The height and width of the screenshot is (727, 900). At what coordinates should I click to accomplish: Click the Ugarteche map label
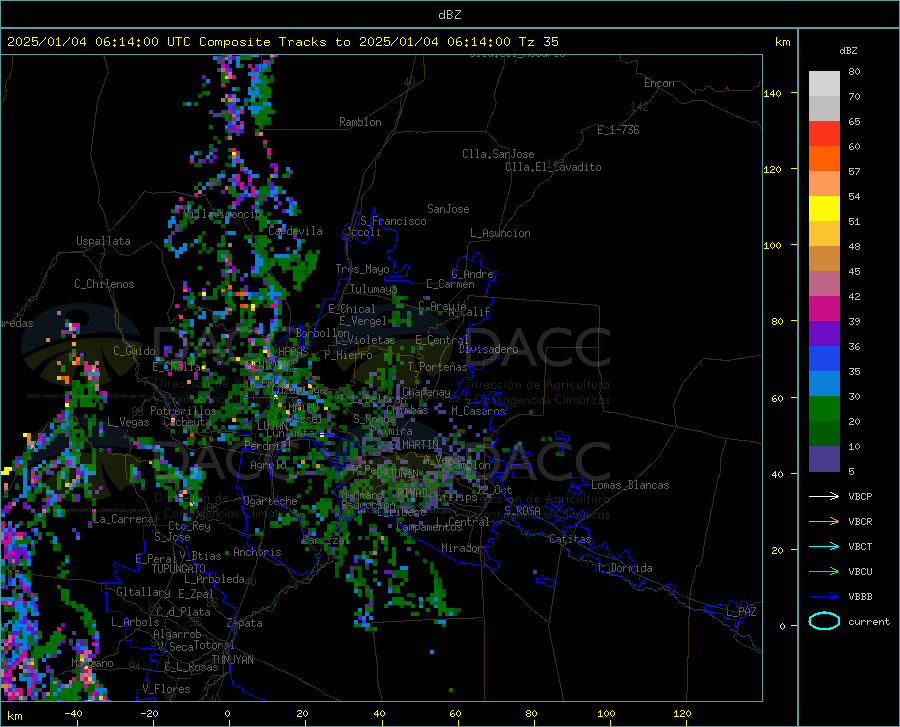(x=270, y=501)
